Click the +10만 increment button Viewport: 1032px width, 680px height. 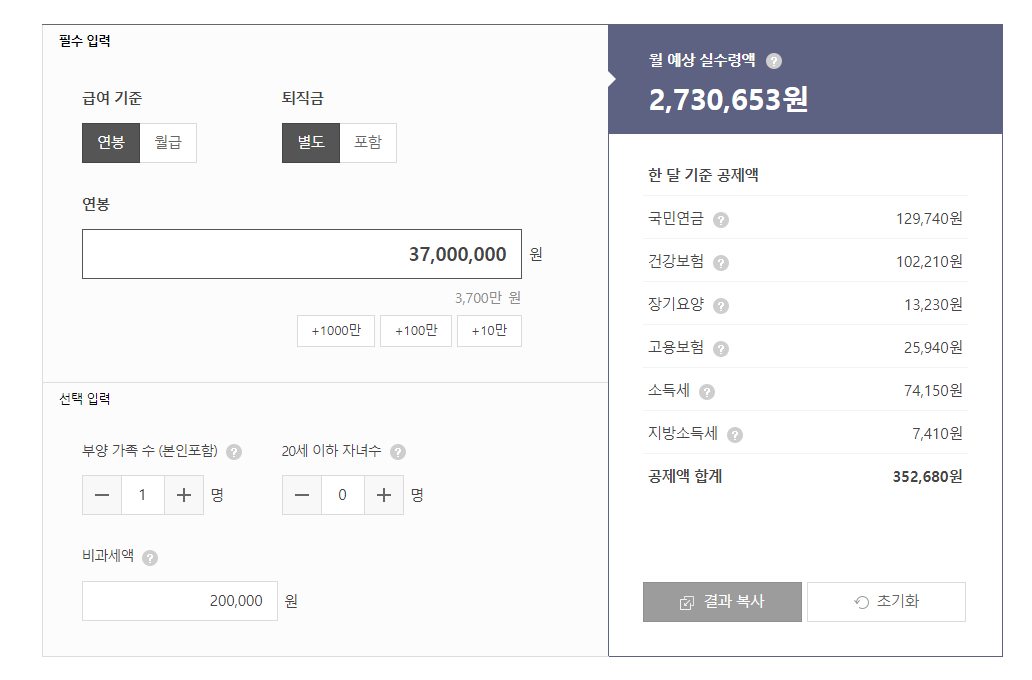pyautogui.click(x=489, y=331)
